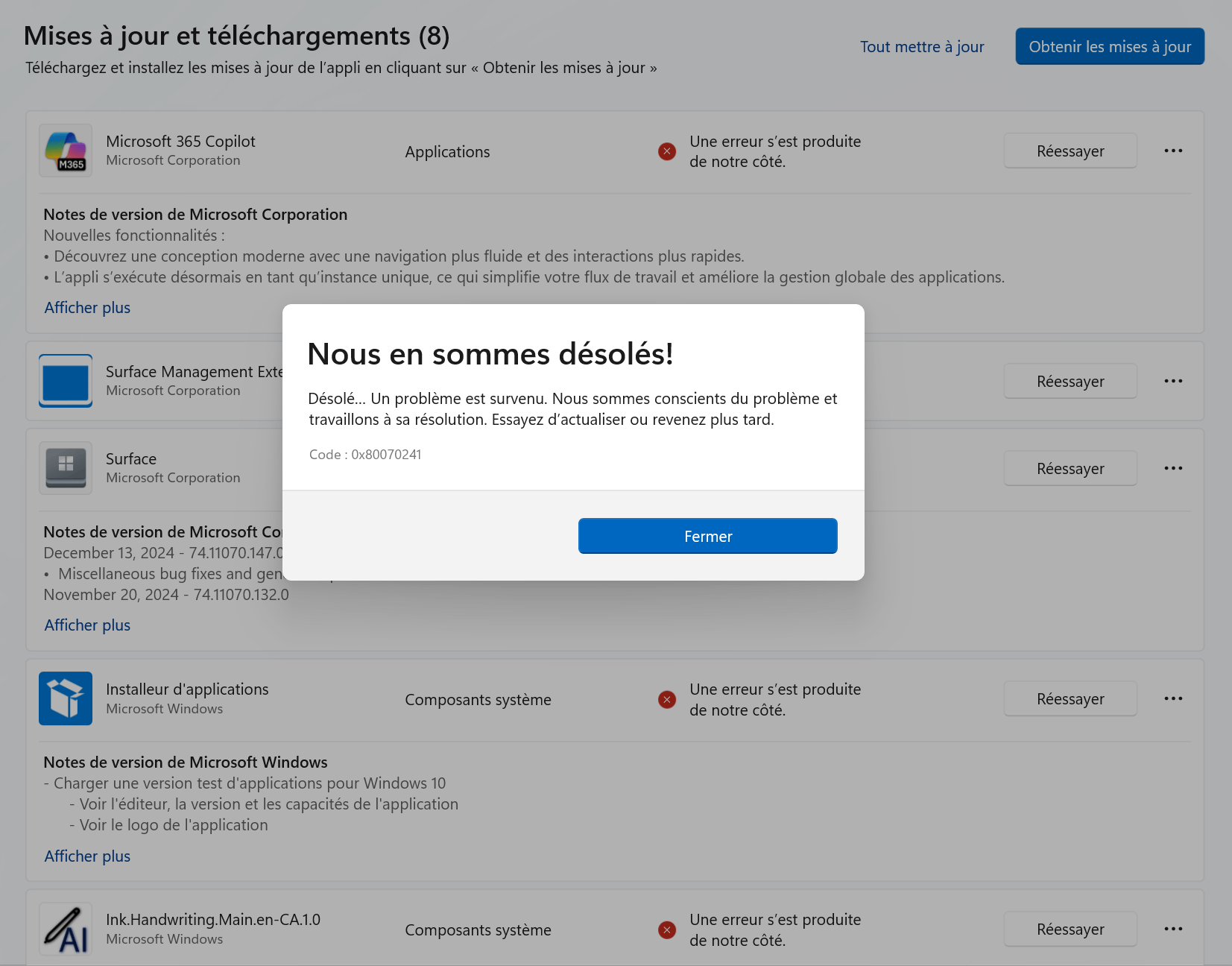The image size is (1232, 966).
Task: Click the Installeur d'applications package icon
Action: [x=66, y=698]
